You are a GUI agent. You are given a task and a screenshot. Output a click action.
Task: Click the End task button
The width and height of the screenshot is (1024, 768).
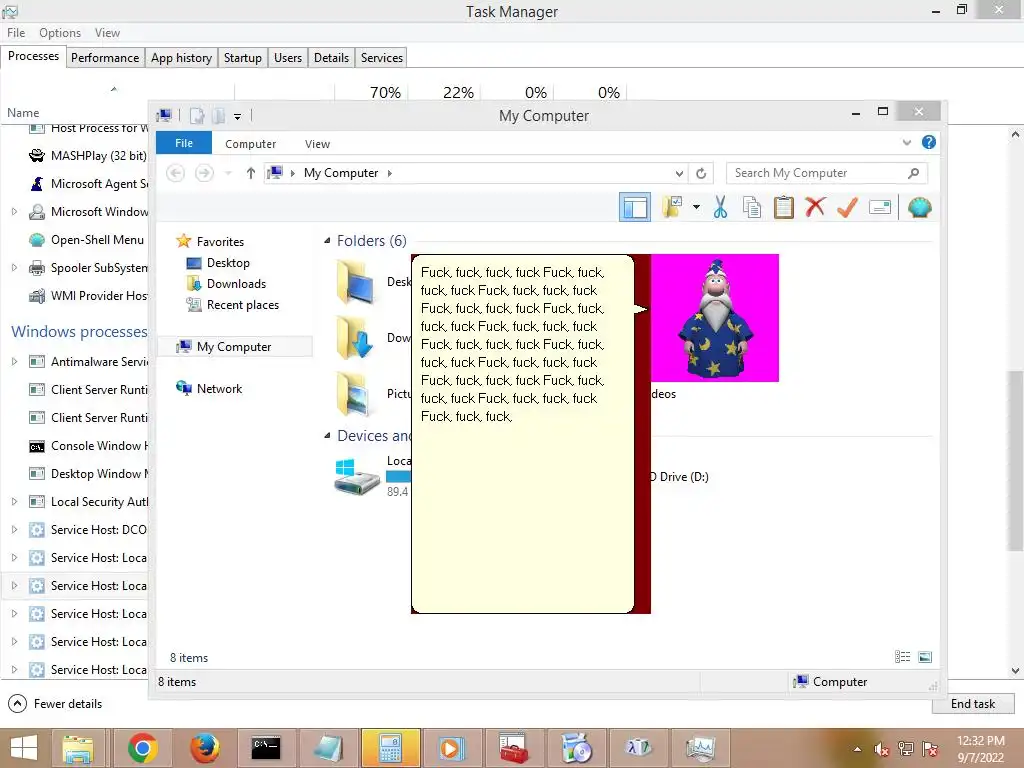972,703
